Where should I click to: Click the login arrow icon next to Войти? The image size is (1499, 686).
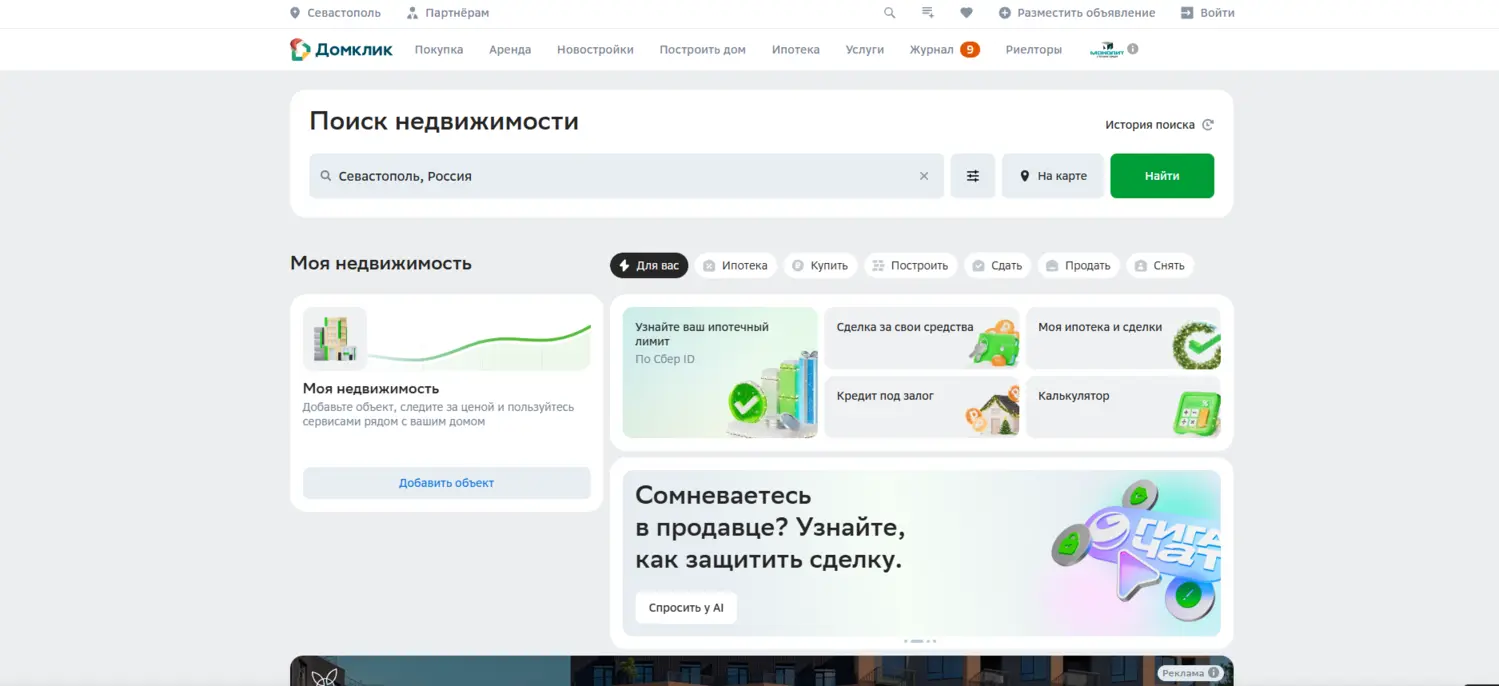pos(1185,13)
